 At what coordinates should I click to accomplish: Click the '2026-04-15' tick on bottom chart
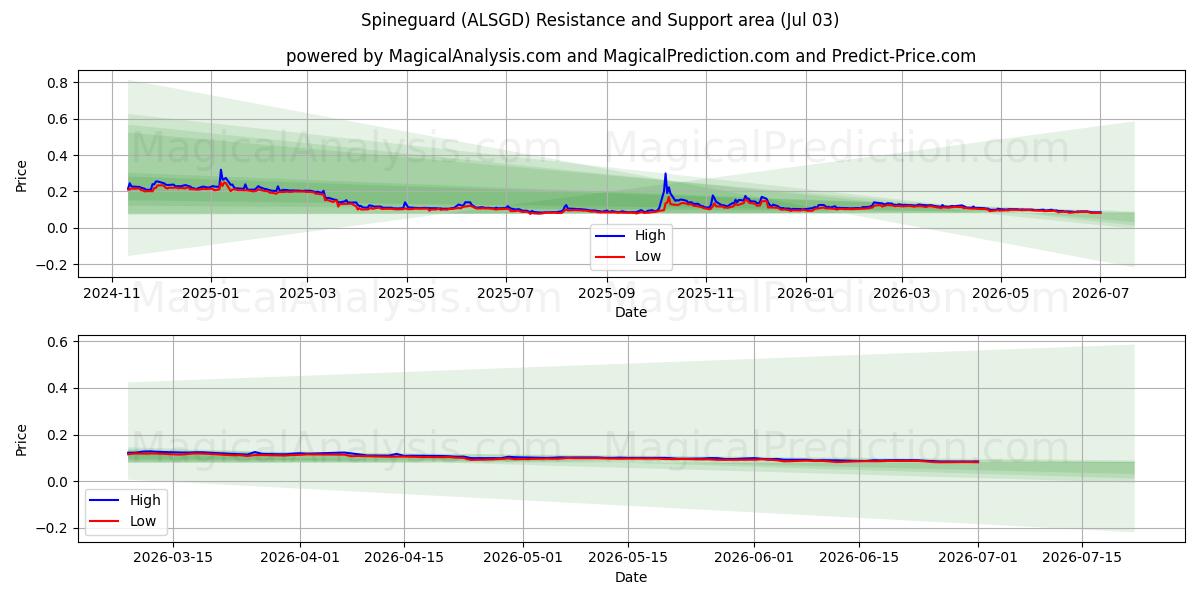pos(405,559)
